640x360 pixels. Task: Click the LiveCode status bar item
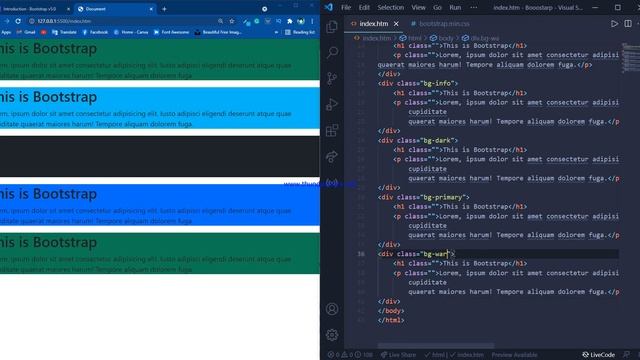click(x=598, y=355)
